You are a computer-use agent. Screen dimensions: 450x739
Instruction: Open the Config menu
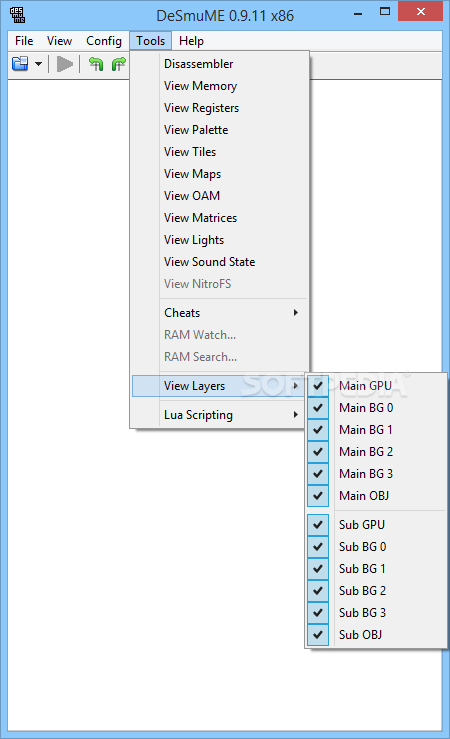tap(104, 41)
